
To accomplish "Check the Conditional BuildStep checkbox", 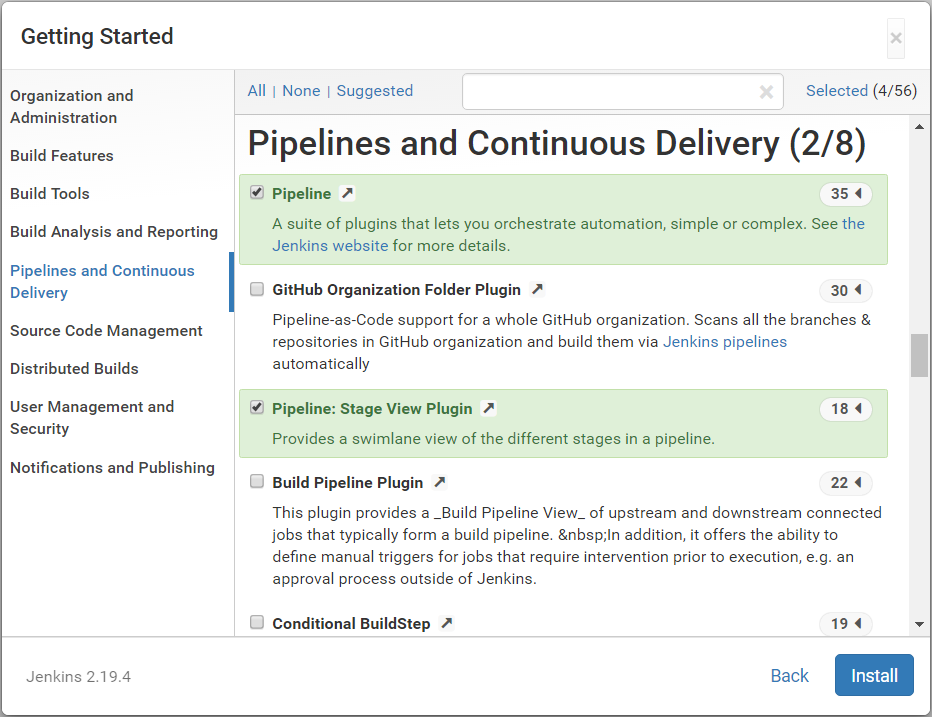I will click(x=257, y=622).
